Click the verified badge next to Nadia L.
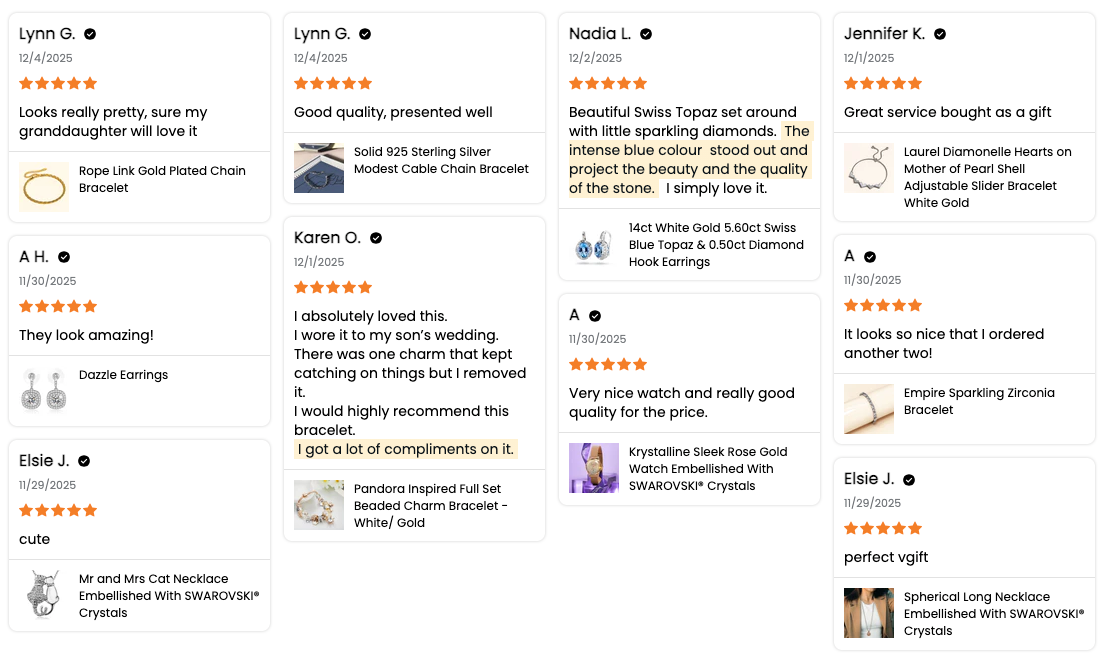Viewport: 1103px width, 660px height. pos(646,34)
